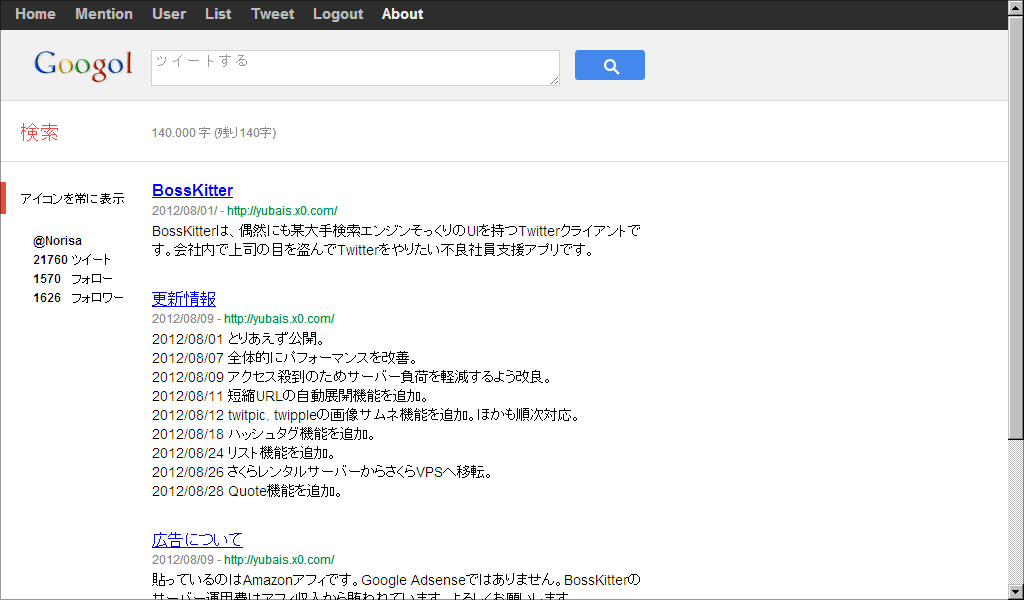Click Logout in the top bar
The image size is (1024, 600).
(338, 14)
